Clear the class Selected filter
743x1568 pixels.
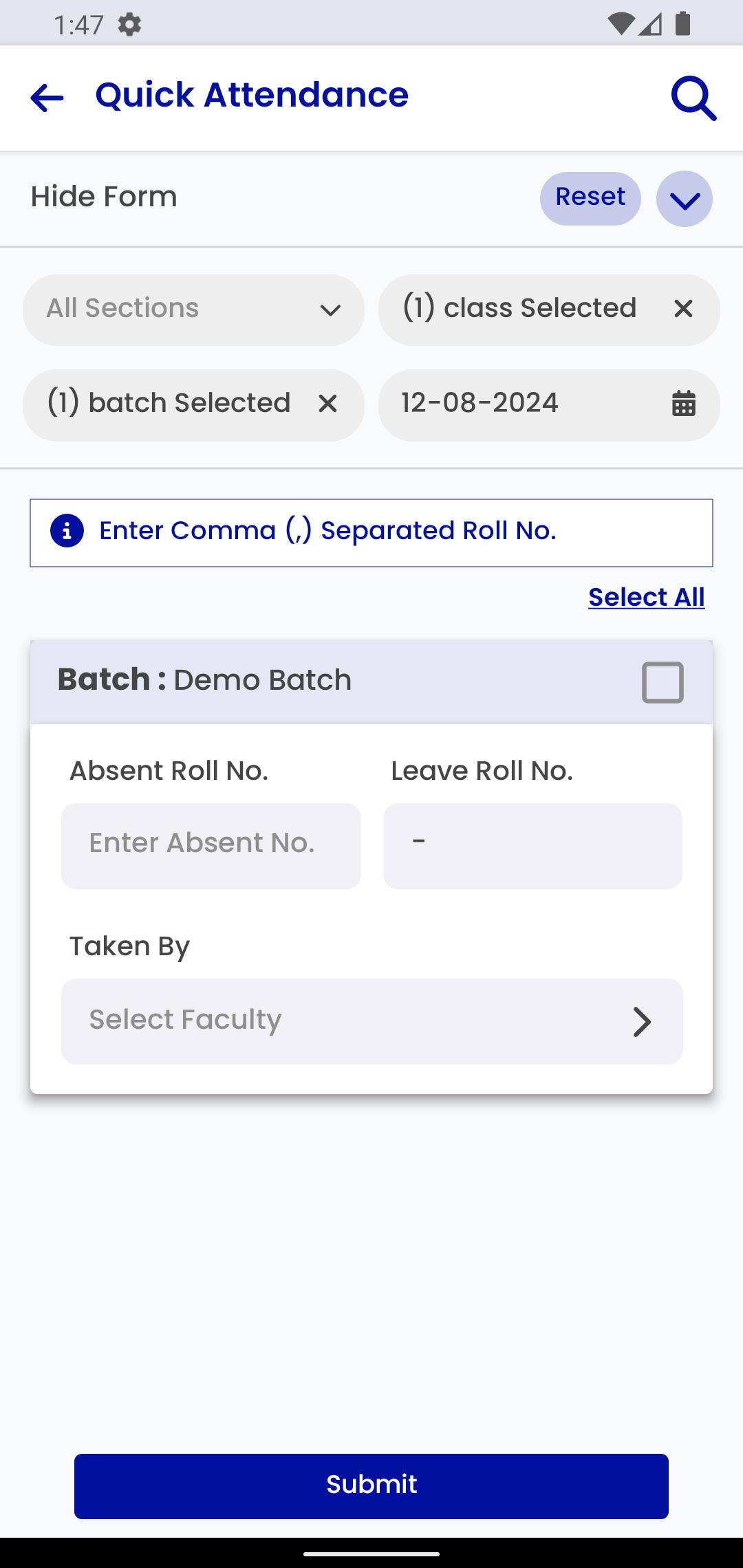[683, 309]
